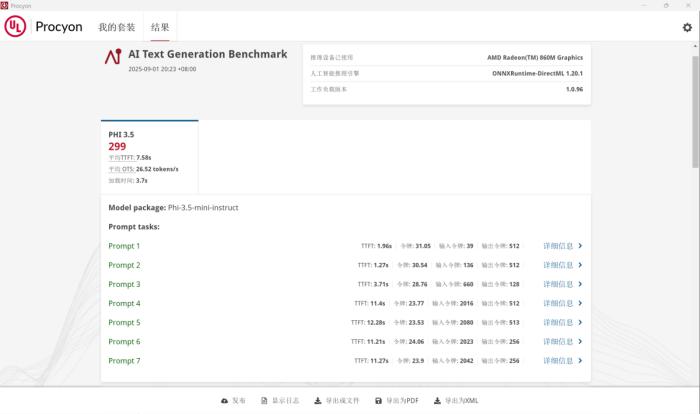Click the average TTFT 7.58s value
The height and width of the screenshot is (414, 700).
coord(144,158)
